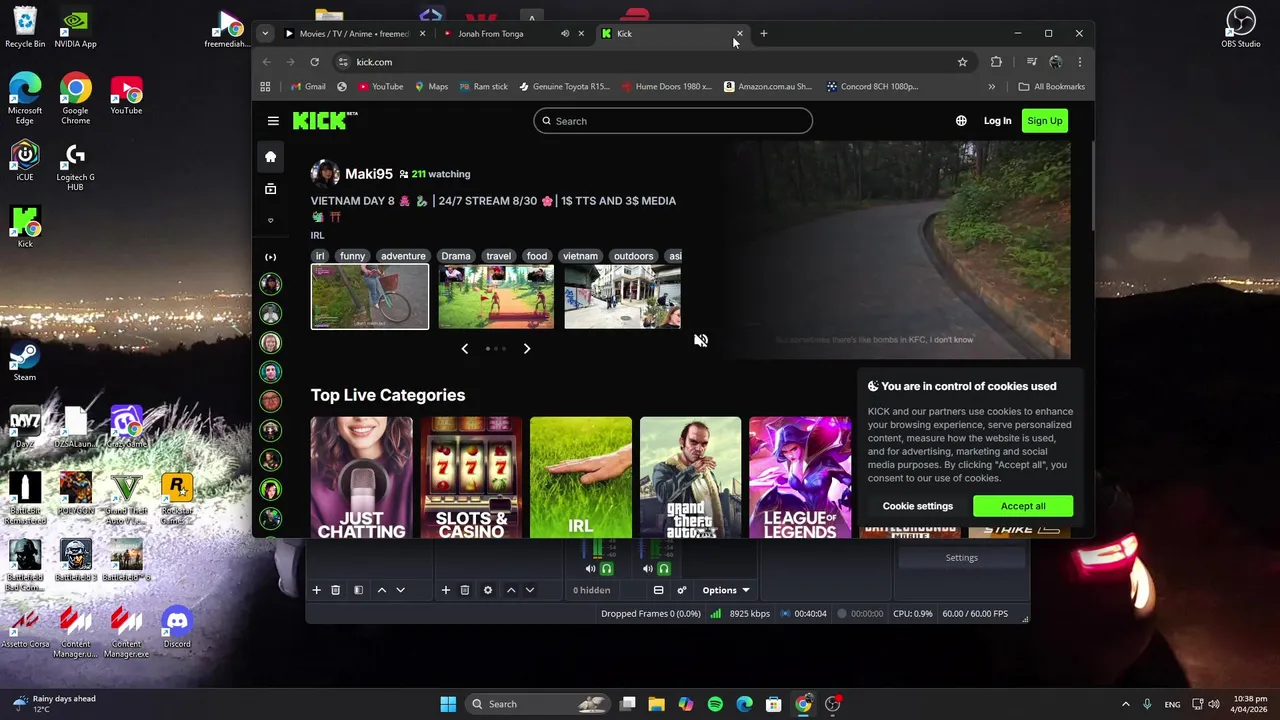Open the OBS Studio desktop shortcut
This screenshot has width=1280, height=720.
point(1241,27)
